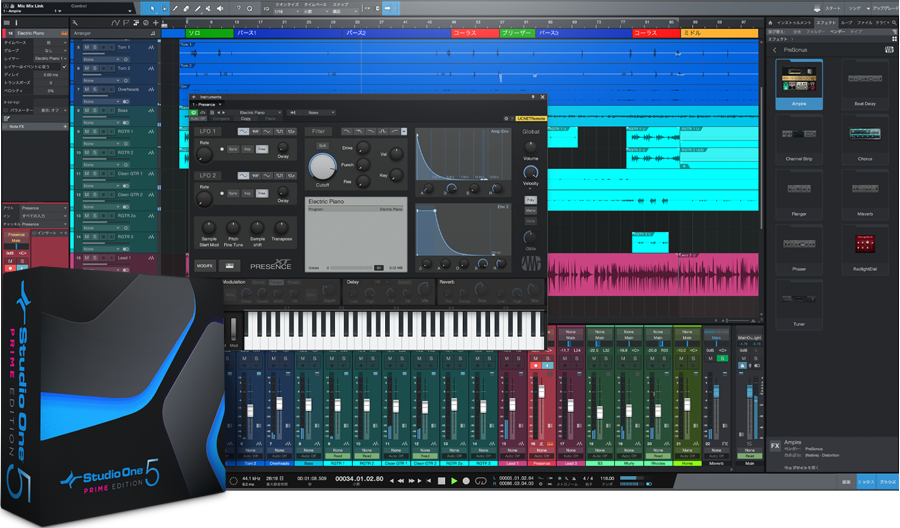
Task: Toggle the Presence mixer channel record button
Action: pos(535,366)
